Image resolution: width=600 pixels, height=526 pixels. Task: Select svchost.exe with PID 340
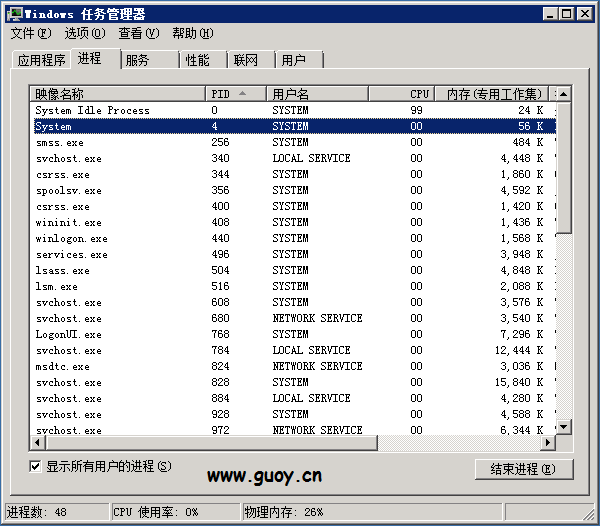(x=293, y=158)
